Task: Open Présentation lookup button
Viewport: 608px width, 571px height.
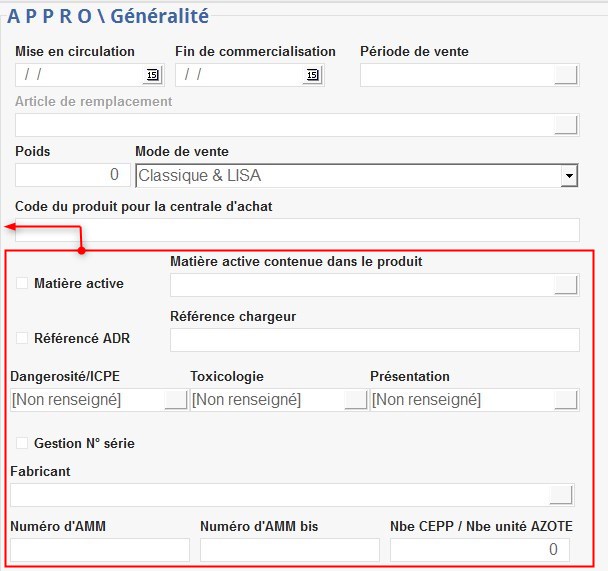Action: (x=566, y=400)
